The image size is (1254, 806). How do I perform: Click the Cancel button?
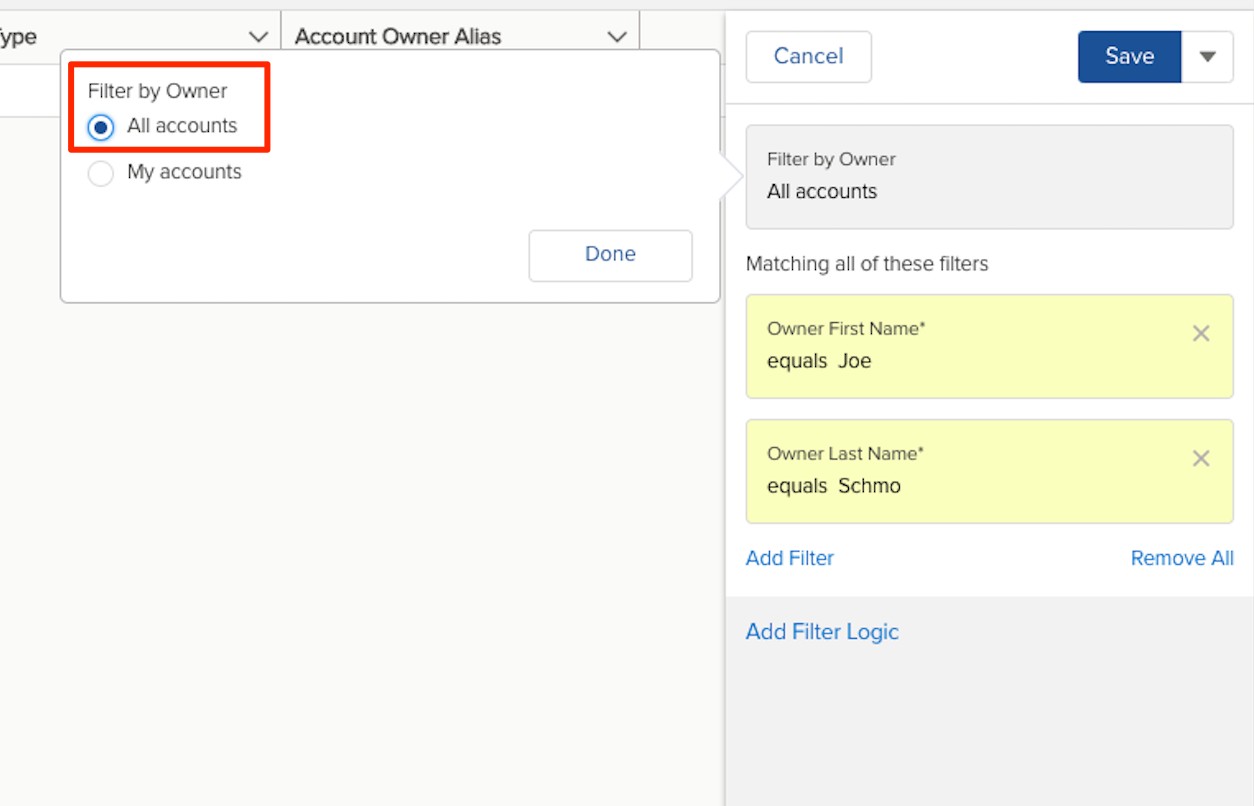click(x=809, y=56)
